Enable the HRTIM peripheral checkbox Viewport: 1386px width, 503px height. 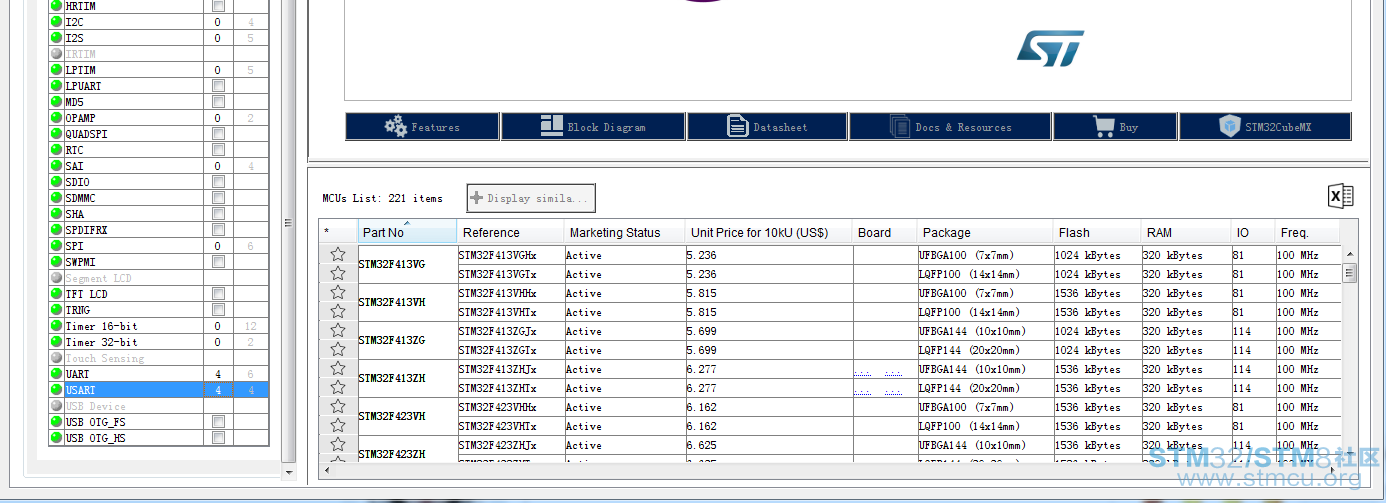tap(218, 6)
